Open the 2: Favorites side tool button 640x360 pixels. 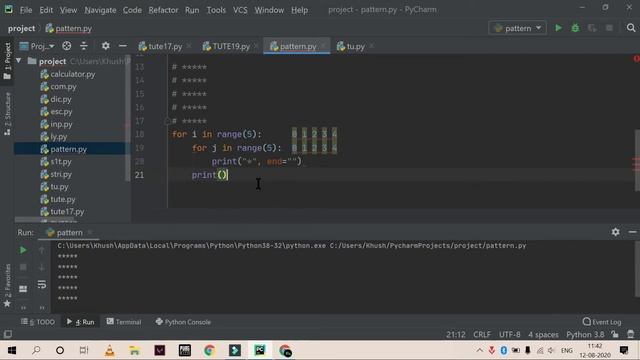(7, 286)
